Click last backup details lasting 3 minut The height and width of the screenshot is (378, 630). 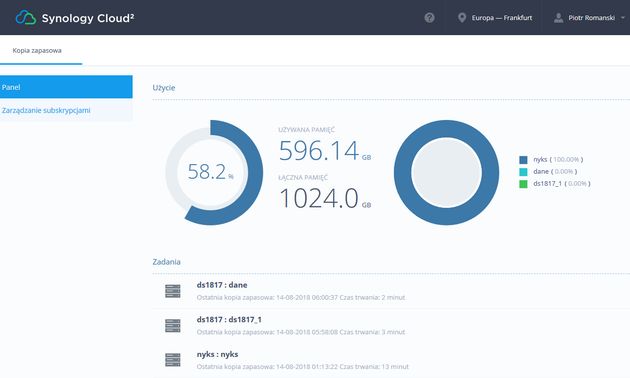coord(301,332)
